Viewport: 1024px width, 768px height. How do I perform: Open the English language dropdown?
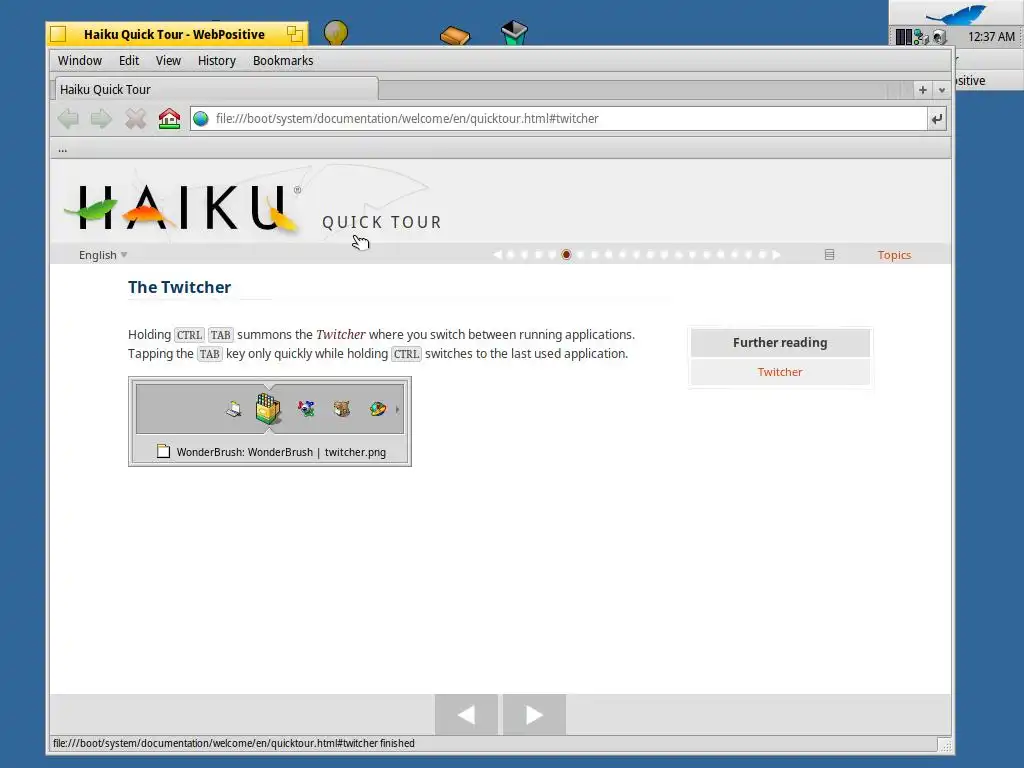[103, 255]
